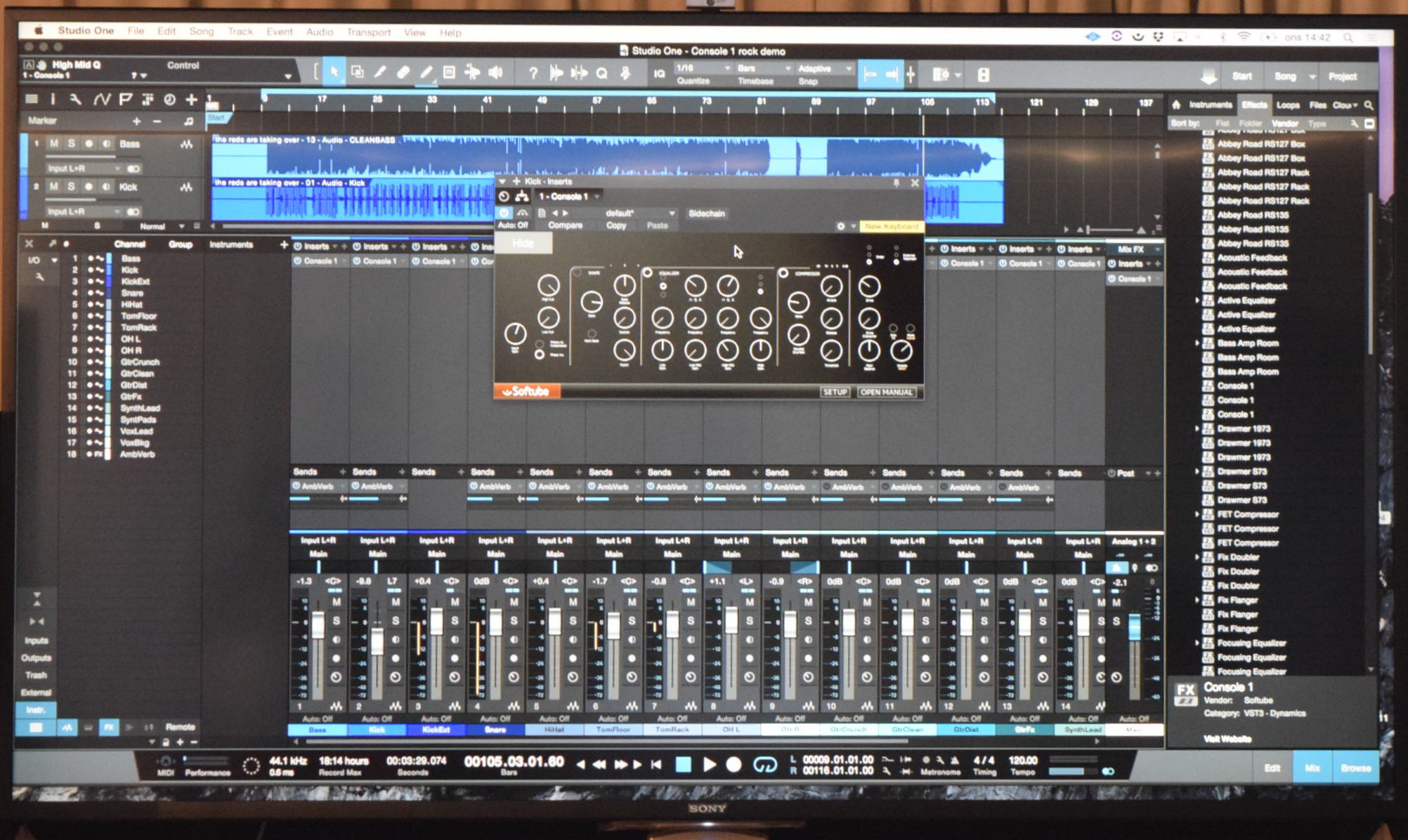Expand the Bass Amp Room browser entry
The image size is (1408, 840).
point(1197,343)
